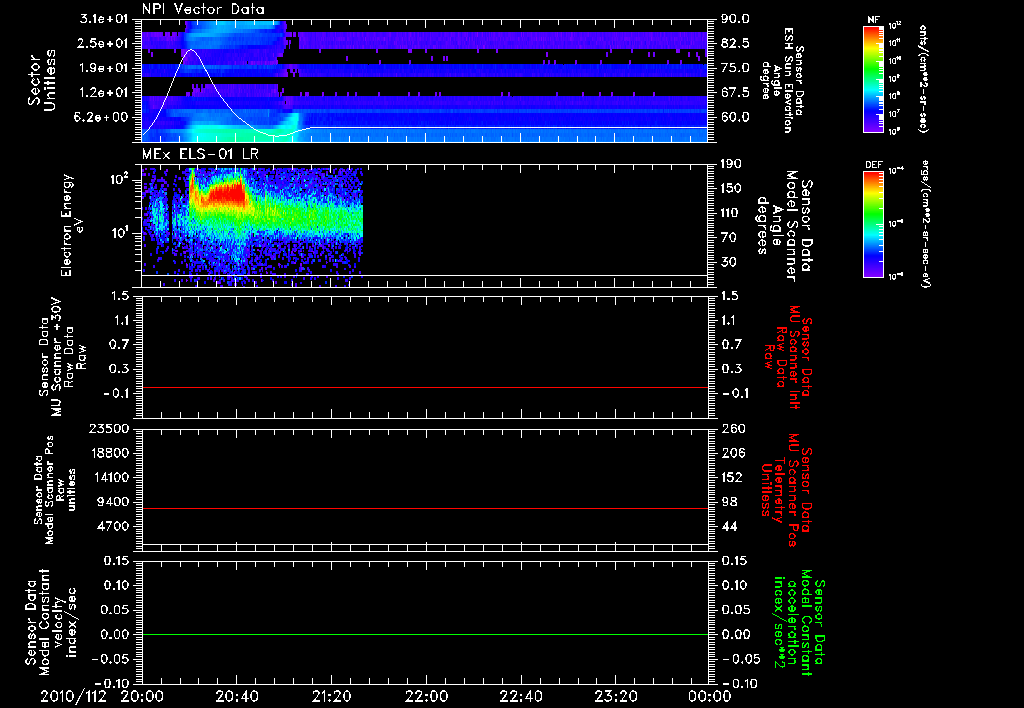Click the DEF color scale bar
This screenshot has width=1024, height=708.
(874, 223)
